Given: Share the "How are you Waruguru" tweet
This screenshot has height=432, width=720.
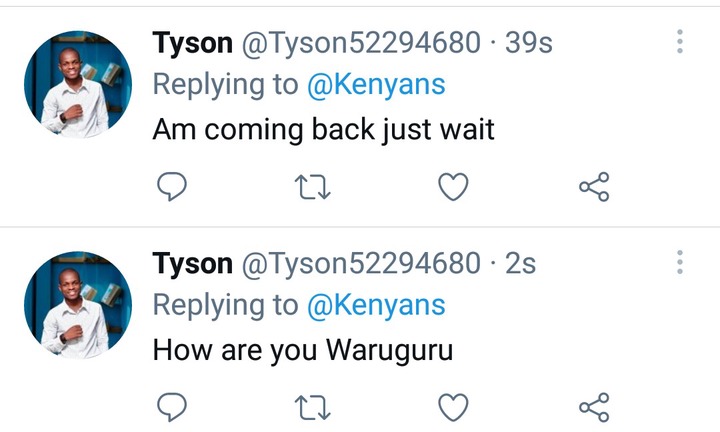Looking at the screenshot, I should [x=594, y=408].
